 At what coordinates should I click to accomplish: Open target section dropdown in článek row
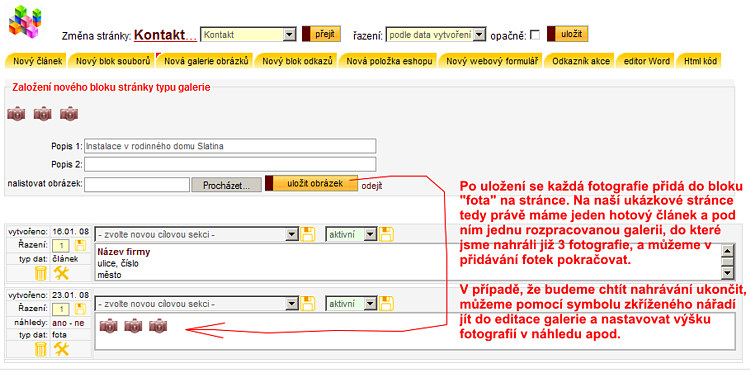click(197, 234)
